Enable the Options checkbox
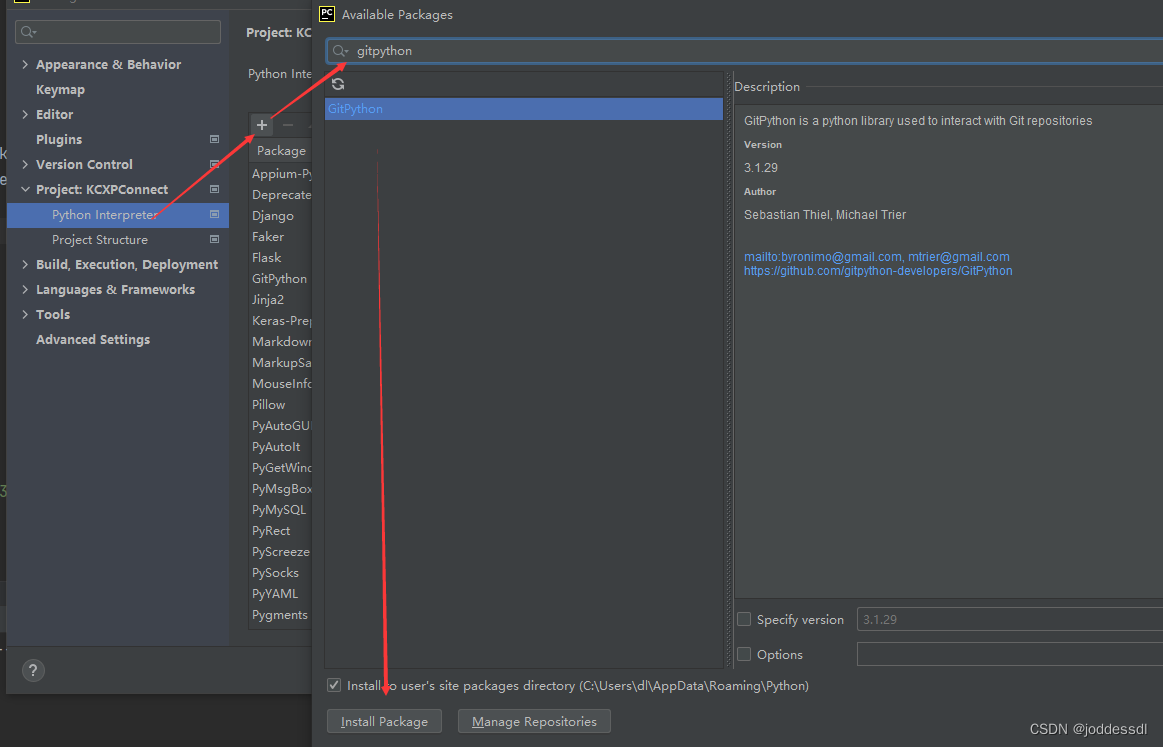The height and width of the screenshot is (747, 1163). (744, 654)
